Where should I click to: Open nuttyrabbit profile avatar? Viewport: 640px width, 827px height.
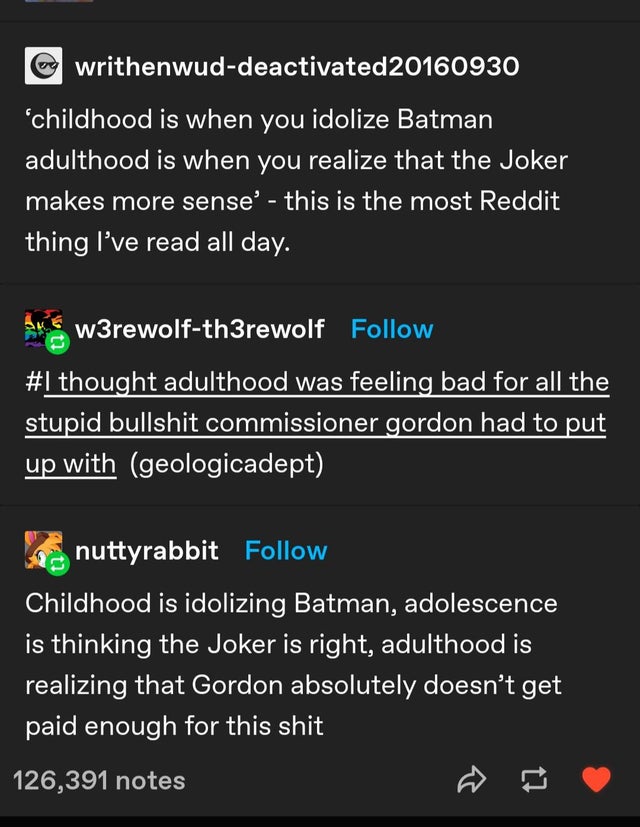click(x=43, y=550)
